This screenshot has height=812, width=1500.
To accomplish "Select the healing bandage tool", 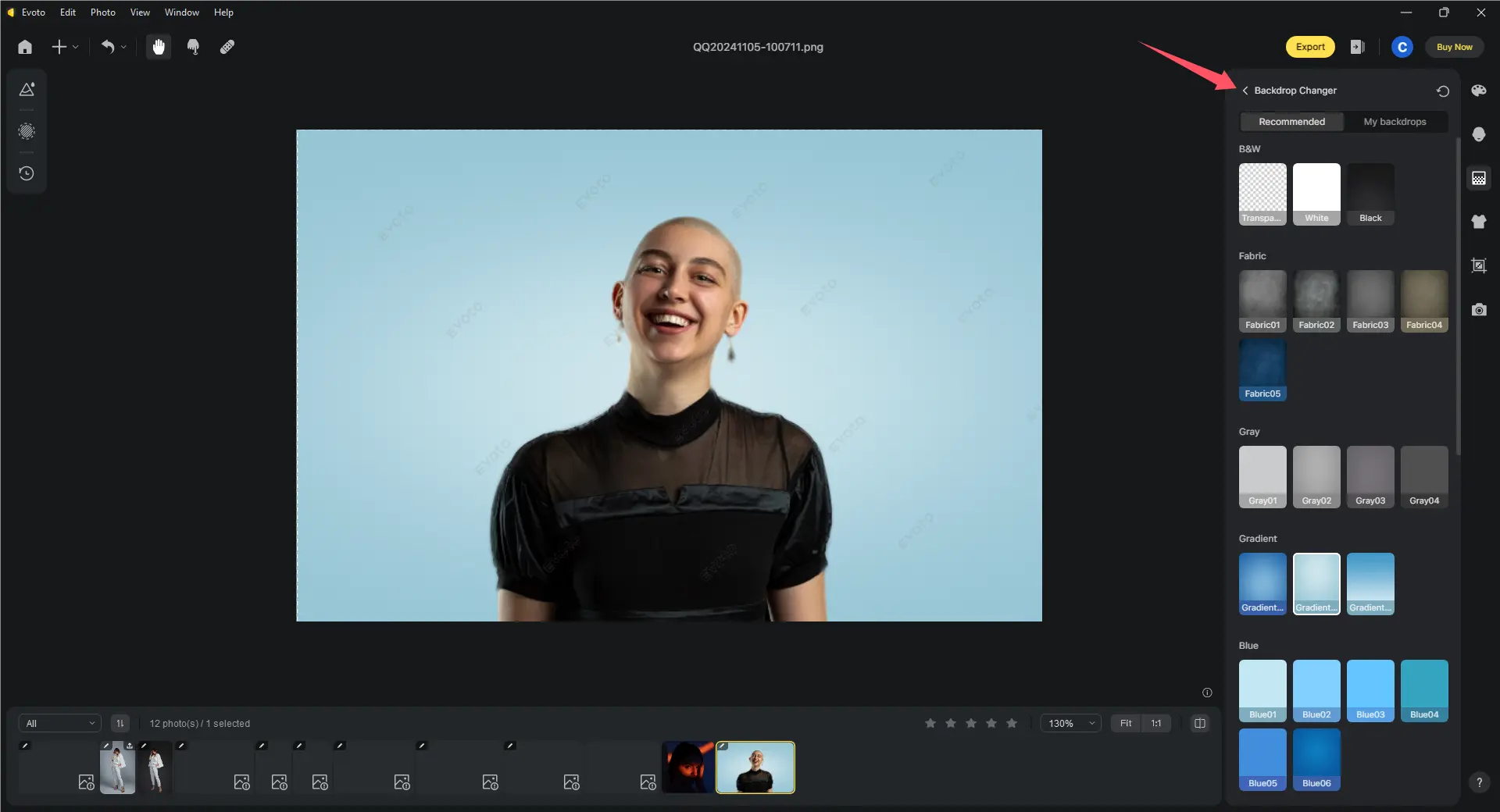I will tap(227, 47).
